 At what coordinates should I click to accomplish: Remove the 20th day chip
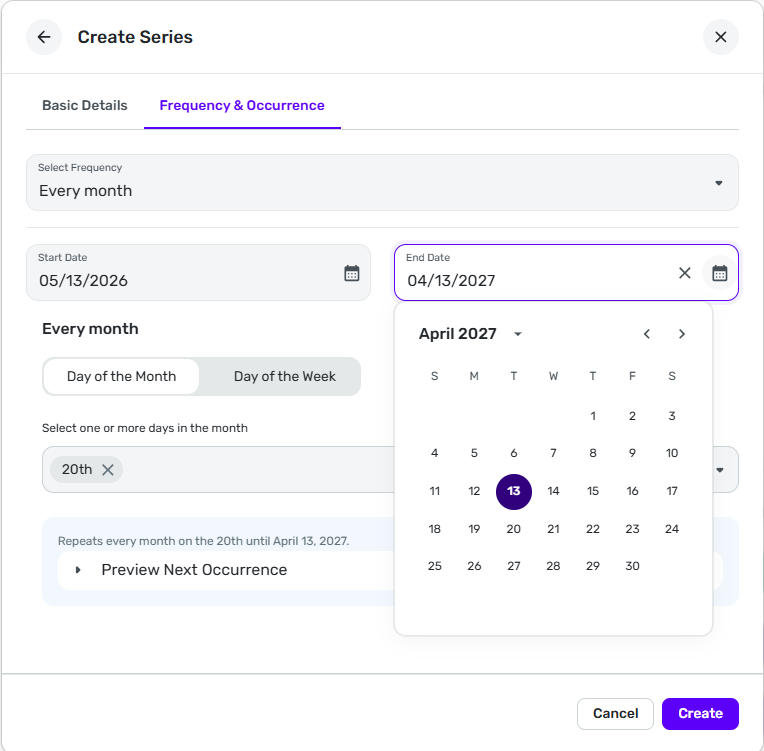[x=108, y=470]
